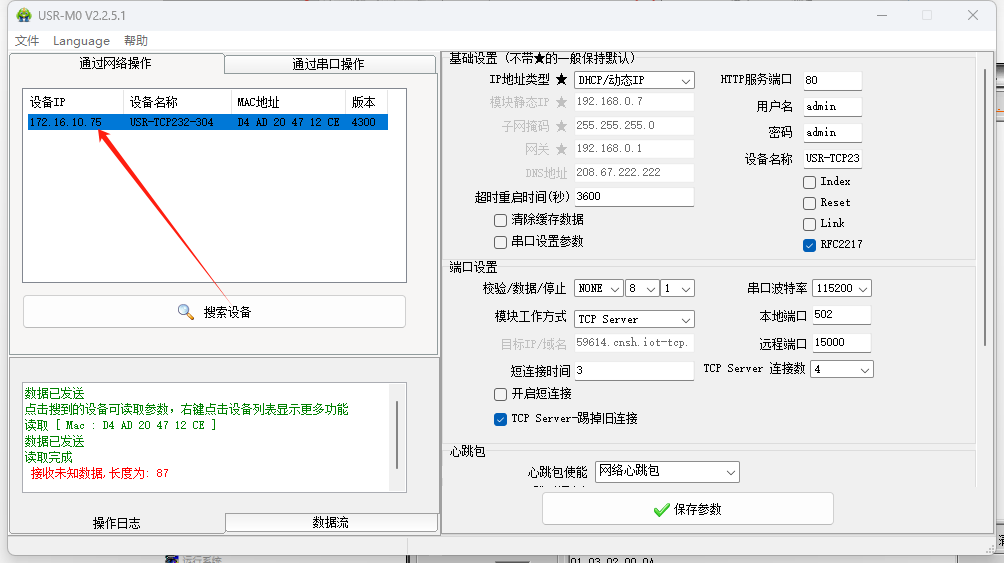
Task: Open the 心跳包使能 网络心跳包 dropdown
Action: 667,472
